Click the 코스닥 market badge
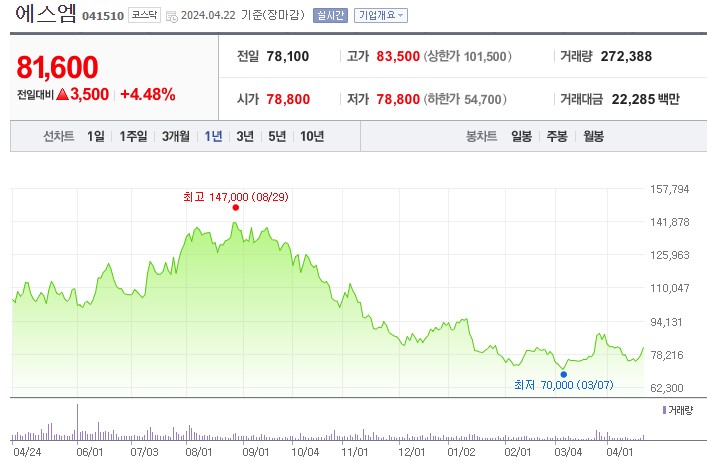The image size is (707, 463). pos(144,15)
